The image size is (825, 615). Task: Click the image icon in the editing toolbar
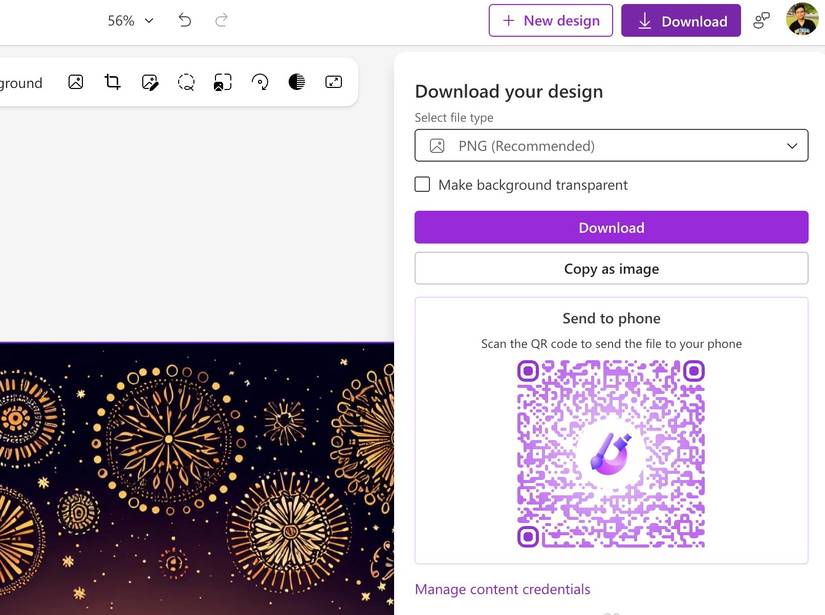click(x=76, y=82)
